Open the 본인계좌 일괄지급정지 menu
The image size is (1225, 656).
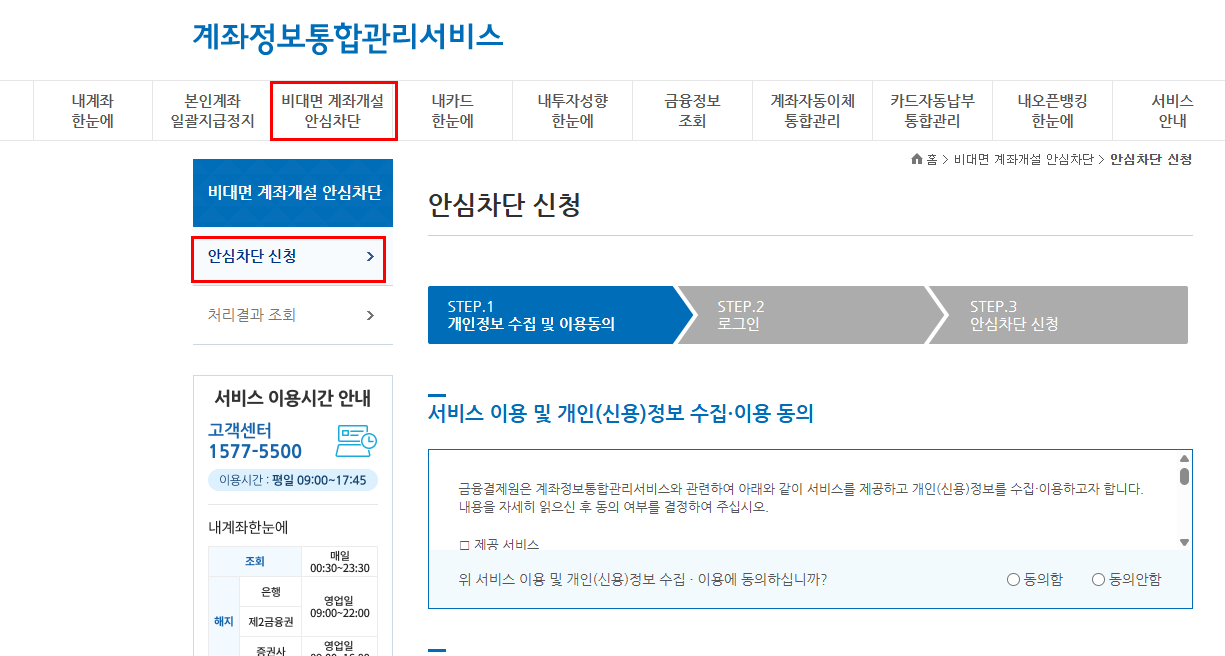click(213, 110)
